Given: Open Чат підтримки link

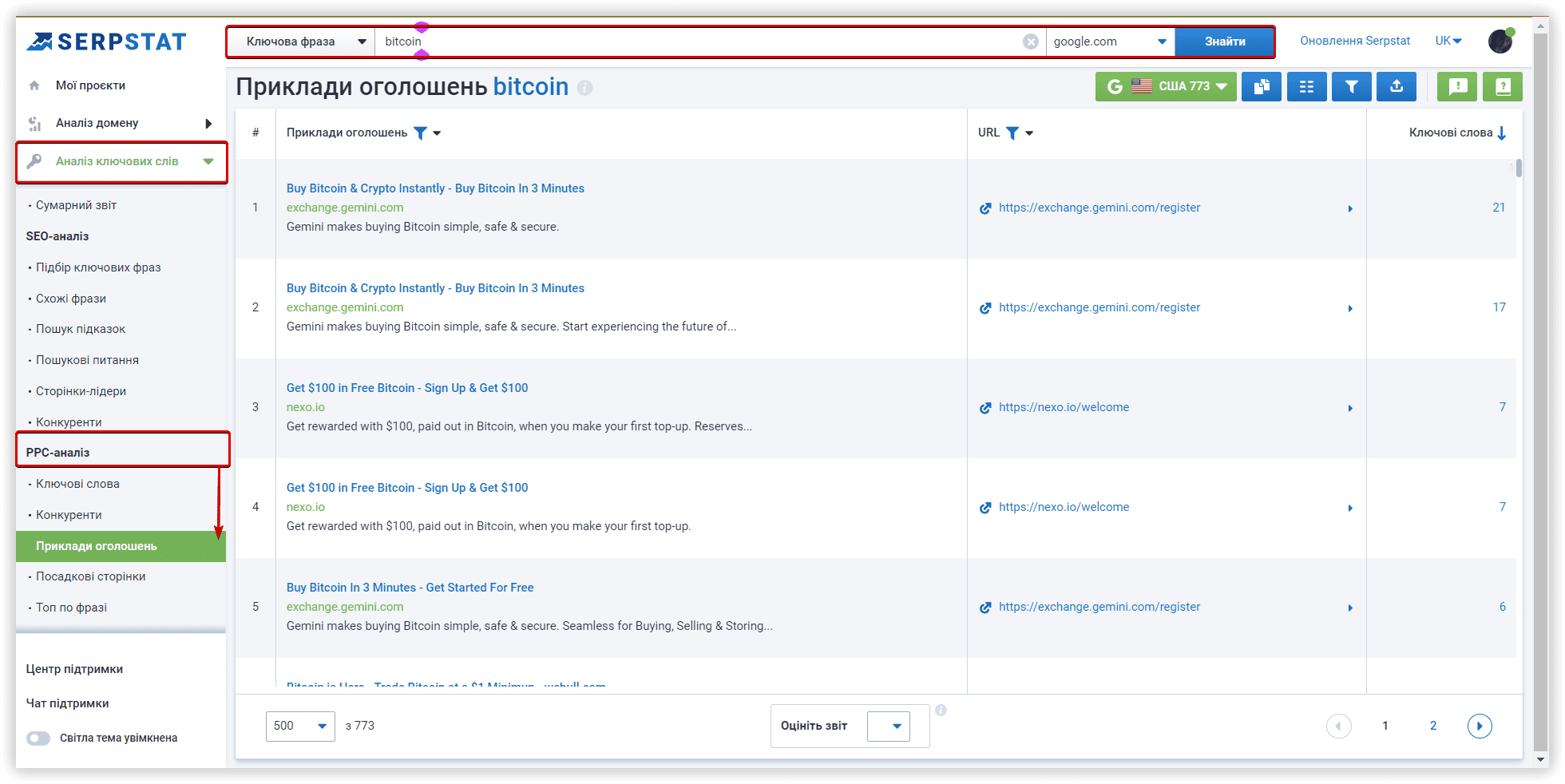Looking at the screenshot, I should pyautogui.click(x=67, y=703).
